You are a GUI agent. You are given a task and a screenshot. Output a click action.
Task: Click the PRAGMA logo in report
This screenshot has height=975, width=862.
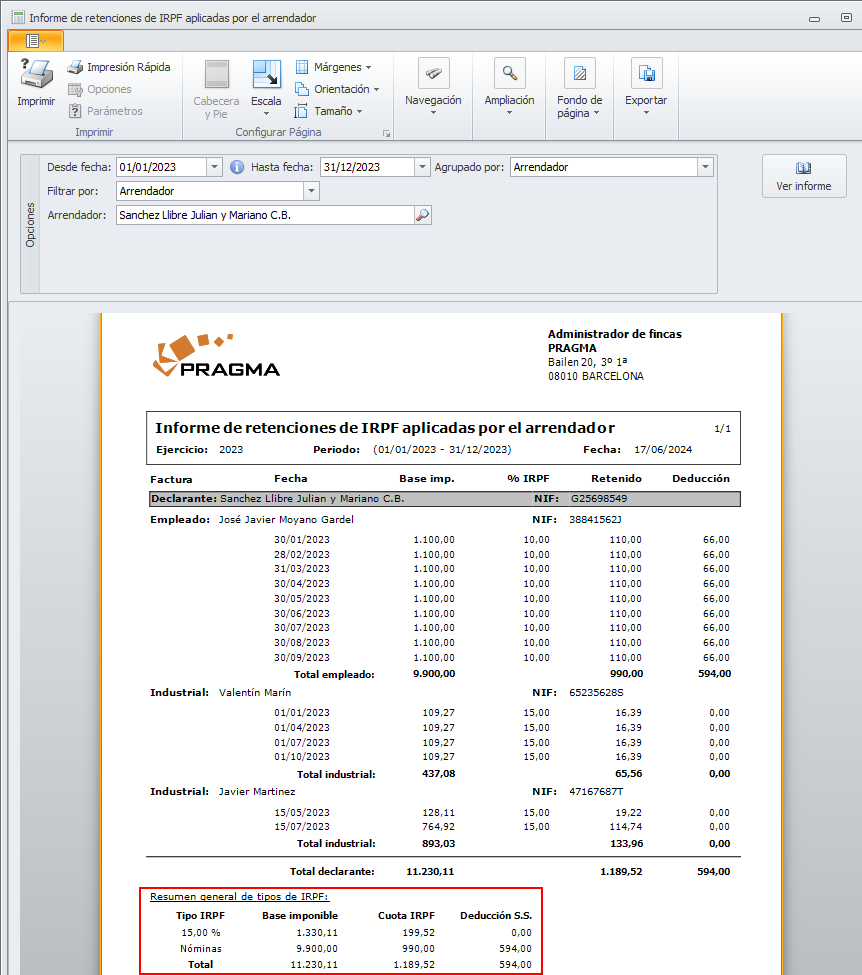click(x=216, y=355)
